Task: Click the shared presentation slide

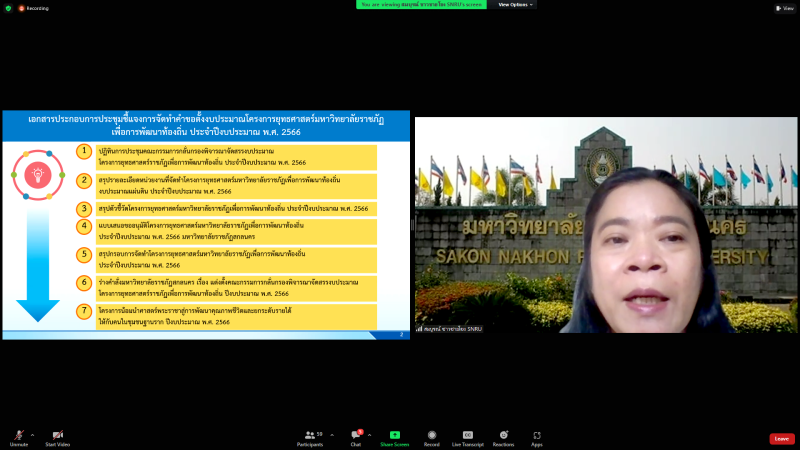Action: point(205,225)
